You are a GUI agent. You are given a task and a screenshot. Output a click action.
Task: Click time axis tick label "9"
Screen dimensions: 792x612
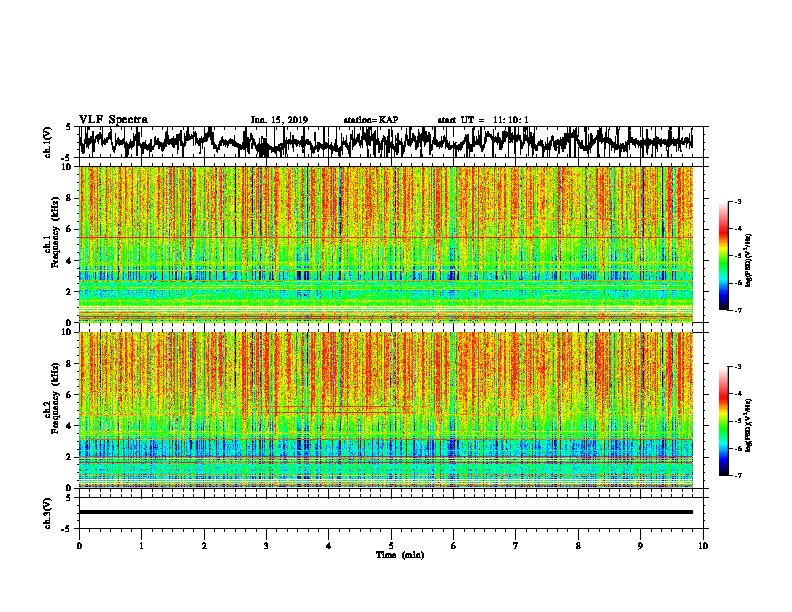point(640,546)
